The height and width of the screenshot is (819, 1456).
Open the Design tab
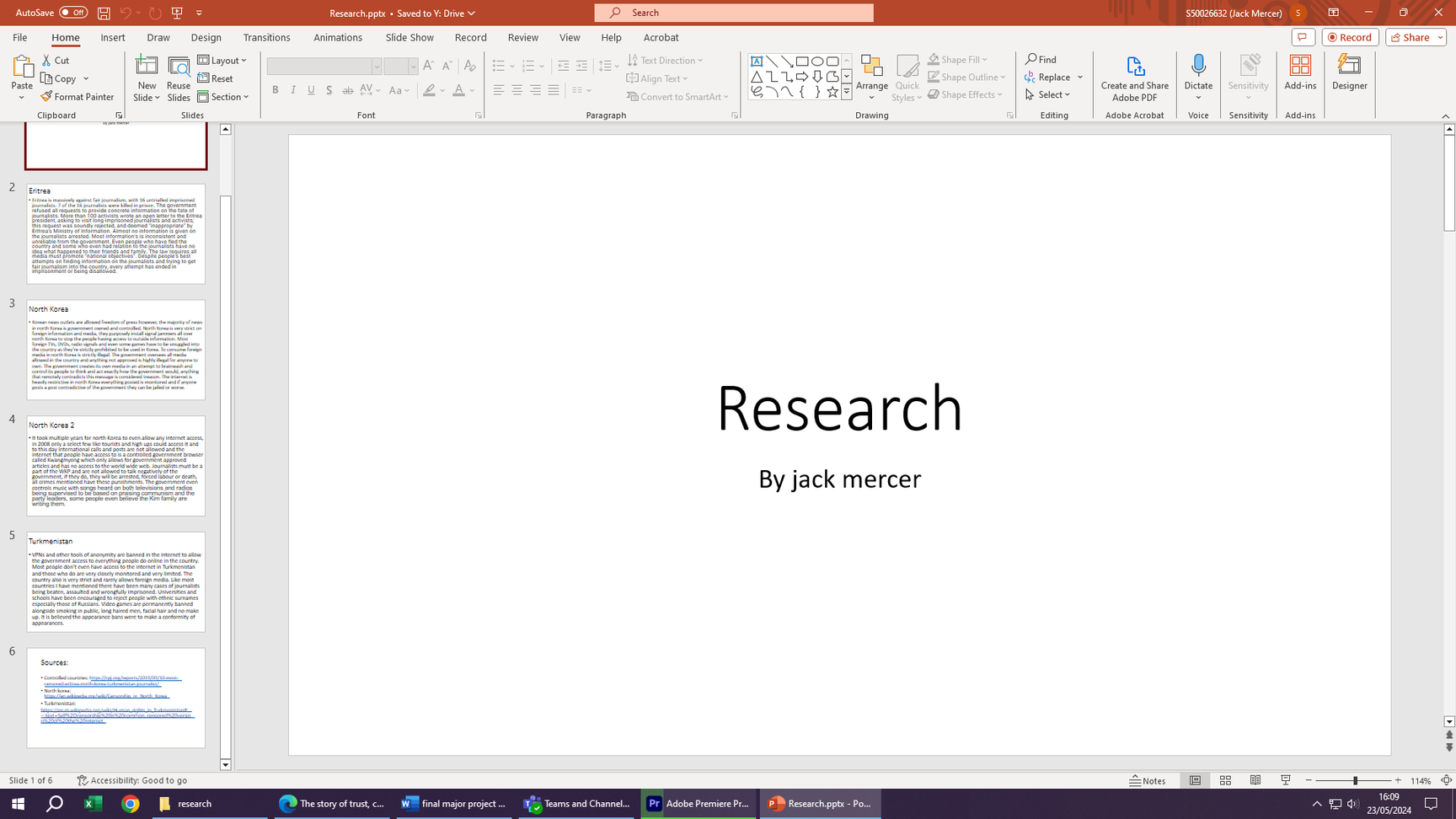(x=206, y=38)
